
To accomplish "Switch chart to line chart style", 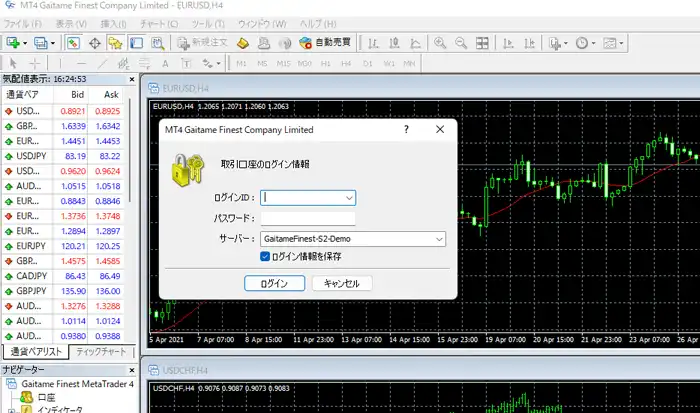I will click(x=415, y=43).
